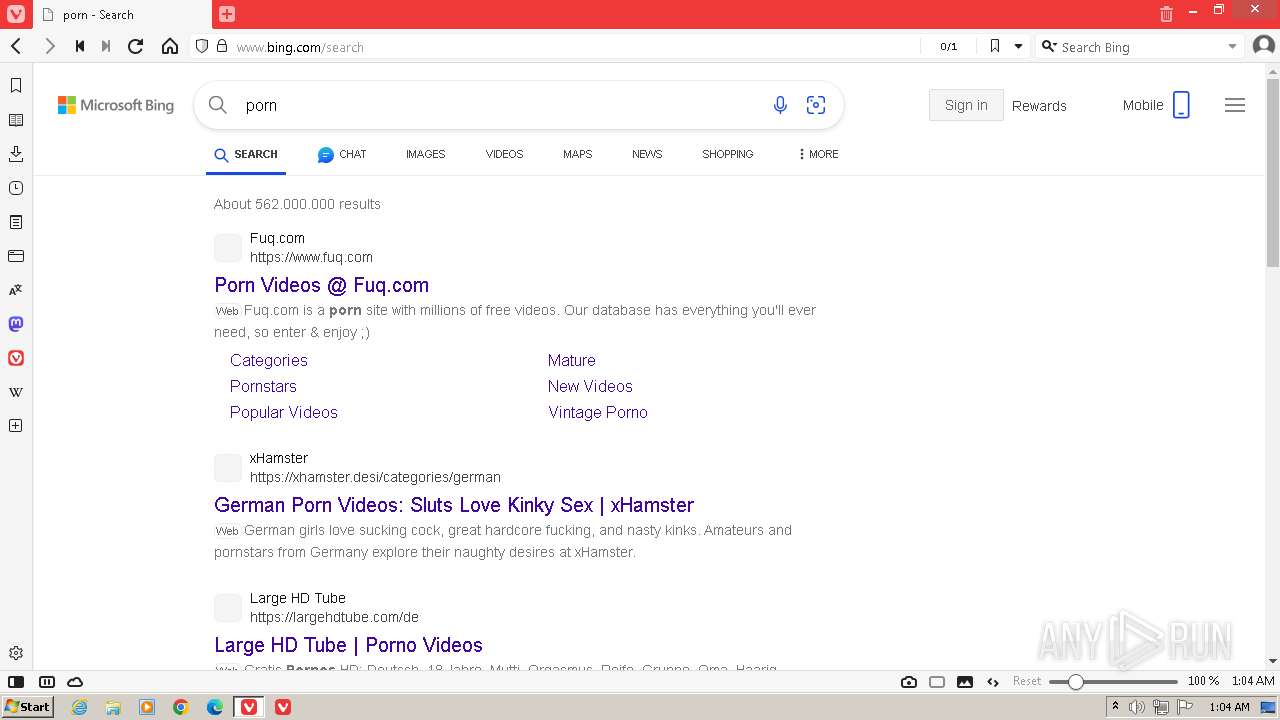Switch to the News tab

pos(647,154)
